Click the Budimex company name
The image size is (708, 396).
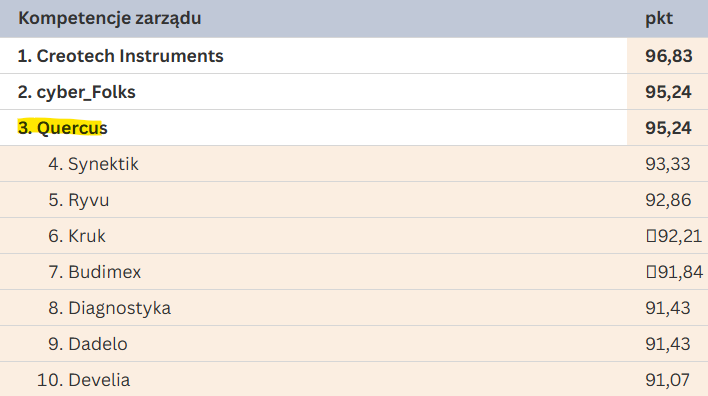click(105, 272)
